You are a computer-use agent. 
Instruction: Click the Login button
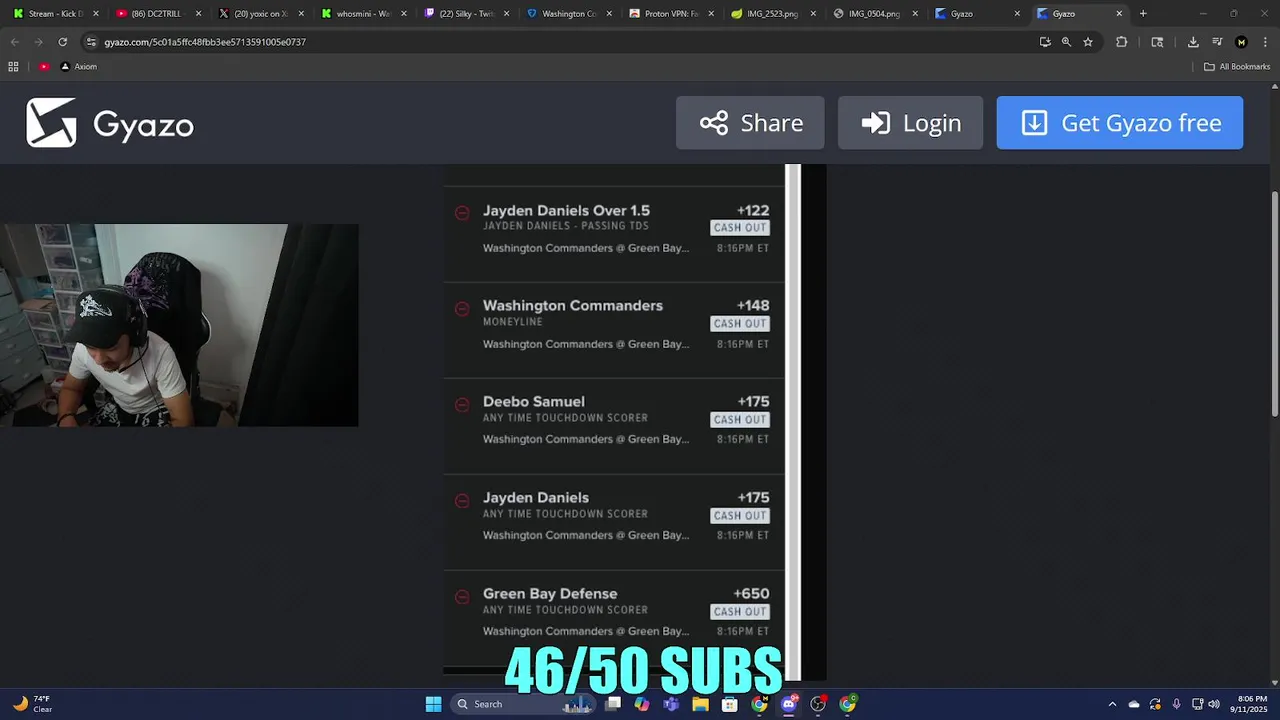coord(910,123)
